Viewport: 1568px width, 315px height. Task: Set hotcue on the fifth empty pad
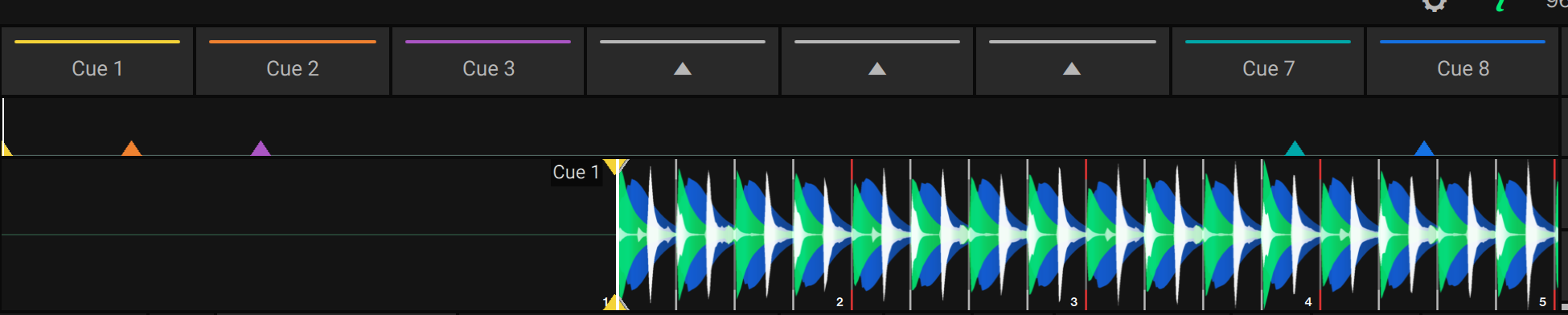tap(877, 62)
